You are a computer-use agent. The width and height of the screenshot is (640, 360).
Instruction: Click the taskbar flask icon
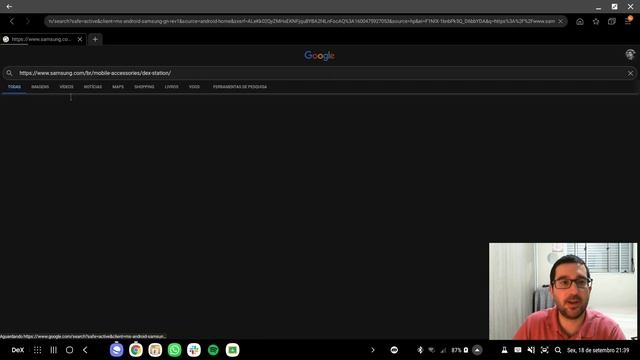click(x=504, y=350)
